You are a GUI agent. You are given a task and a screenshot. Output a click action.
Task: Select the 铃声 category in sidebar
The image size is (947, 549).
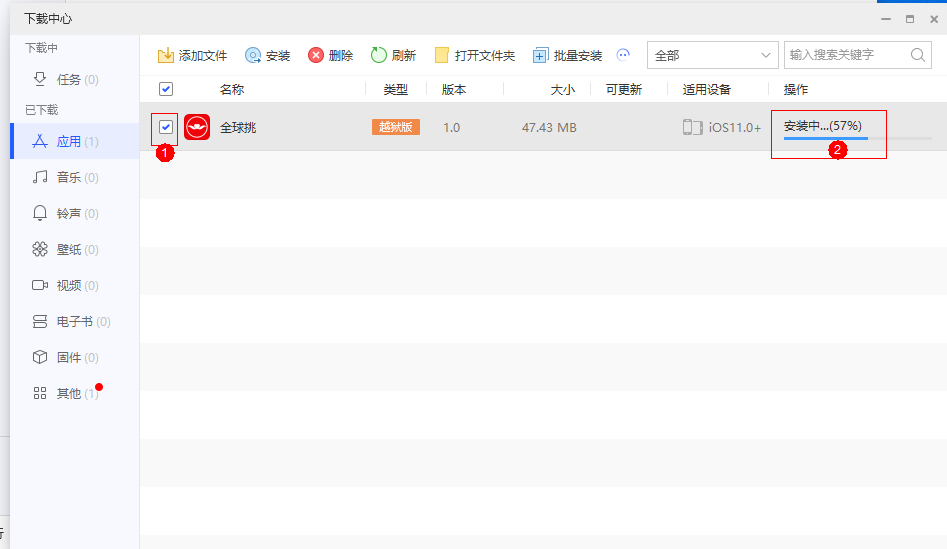point(74,213)
